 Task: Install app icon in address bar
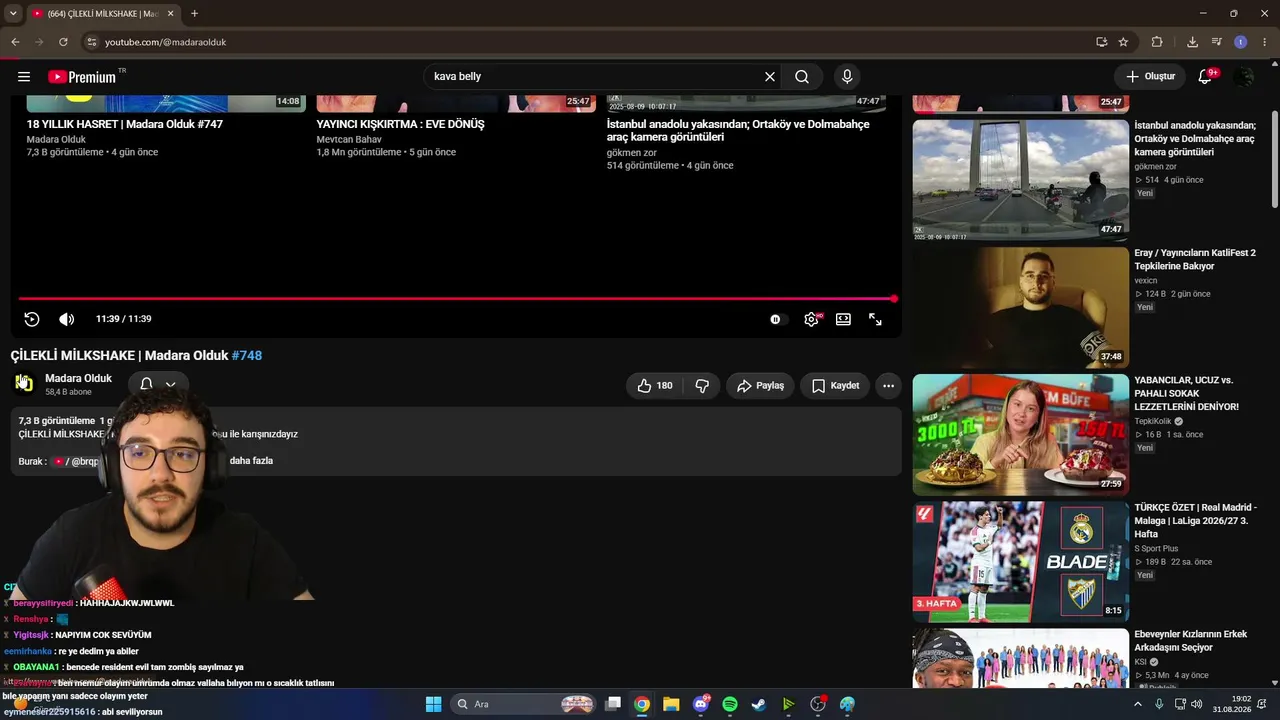1101,42
